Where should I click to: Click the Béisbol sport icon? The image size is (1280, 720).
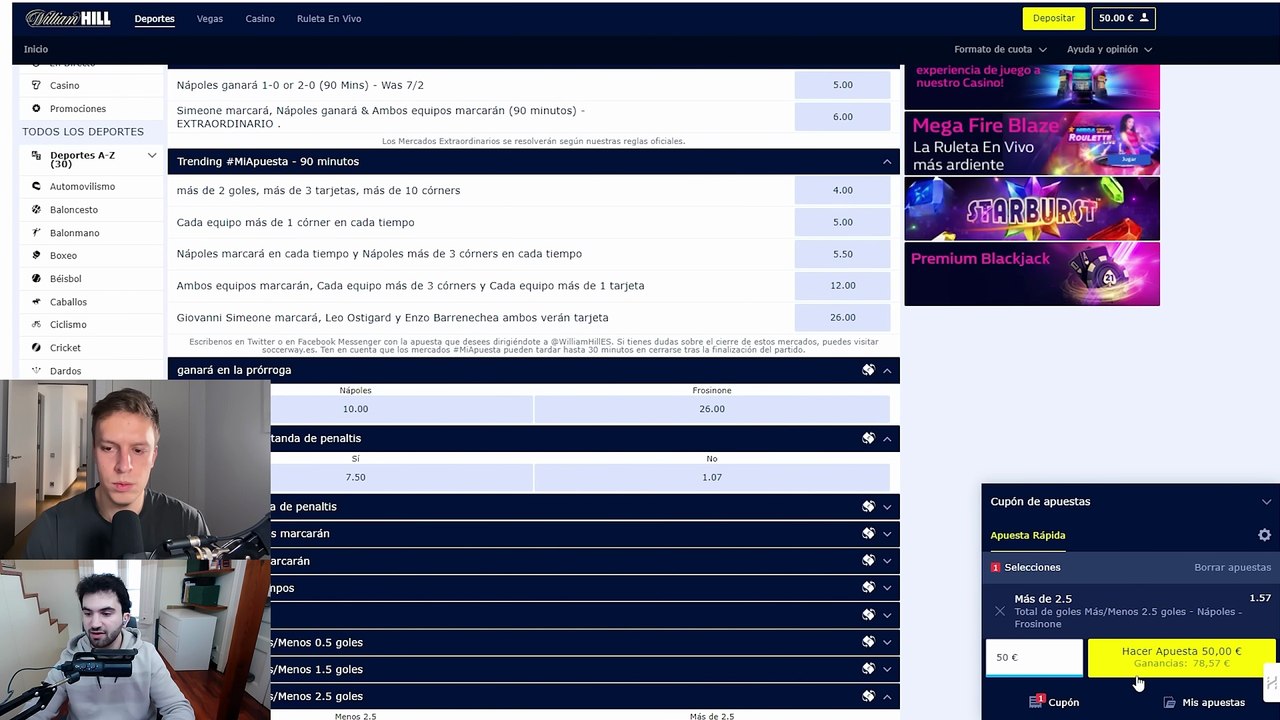tap(37, 278)
